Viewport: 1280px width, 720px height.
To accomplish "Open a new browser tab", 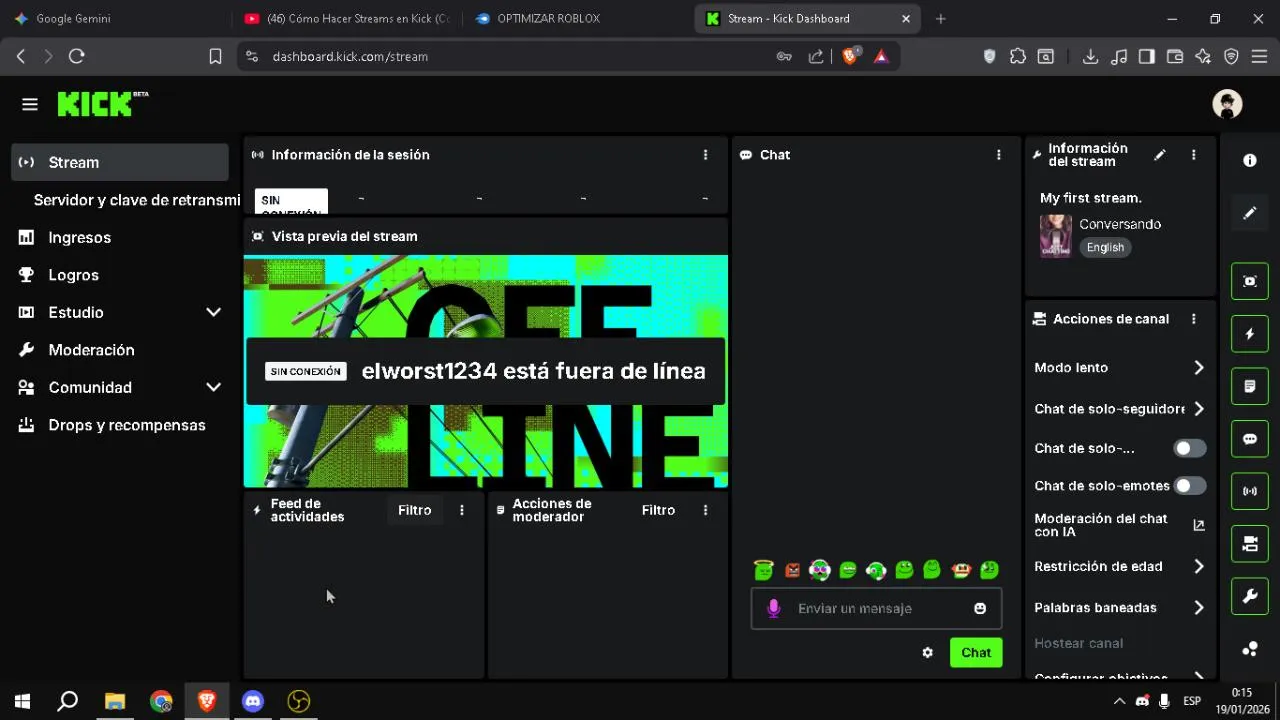I will 940,18.
